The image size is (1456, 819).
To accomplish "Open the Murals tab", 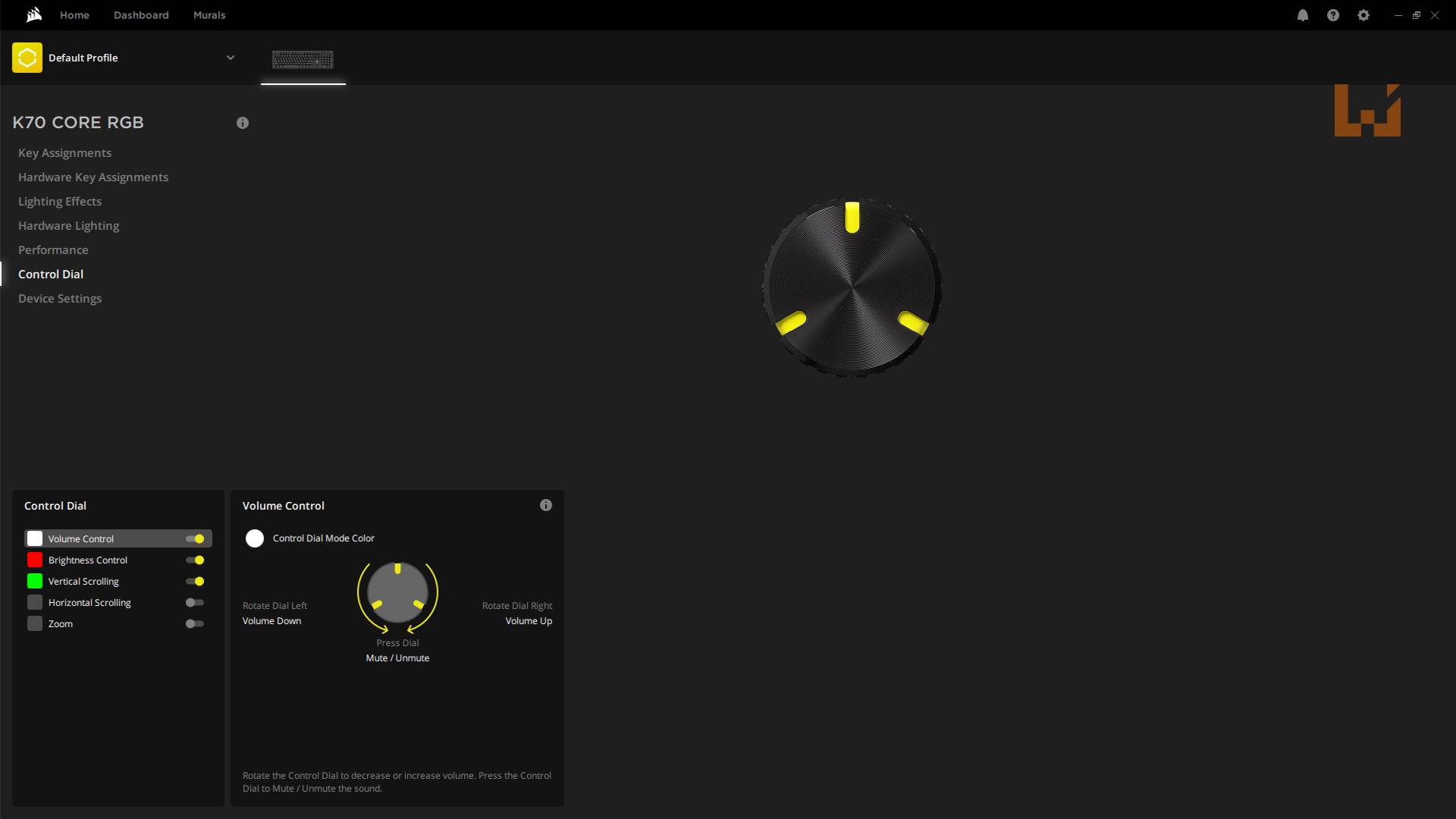I will click(x=209, y=15).
